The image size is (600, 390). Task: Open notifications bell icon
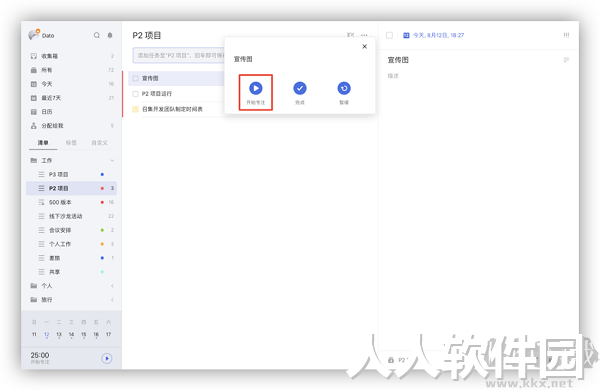(x=110, y=35)
